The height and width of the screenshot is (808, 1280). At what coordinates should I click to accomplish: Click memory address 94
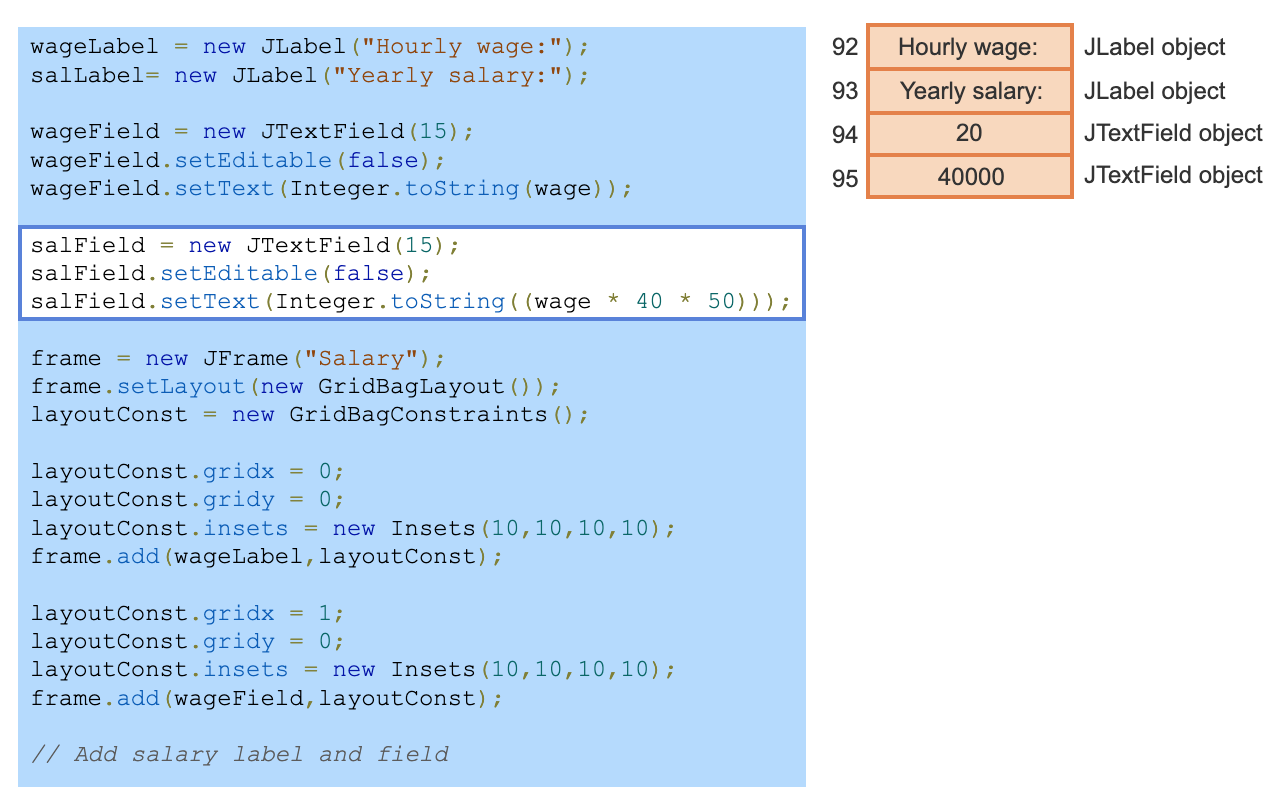point(845,134)
